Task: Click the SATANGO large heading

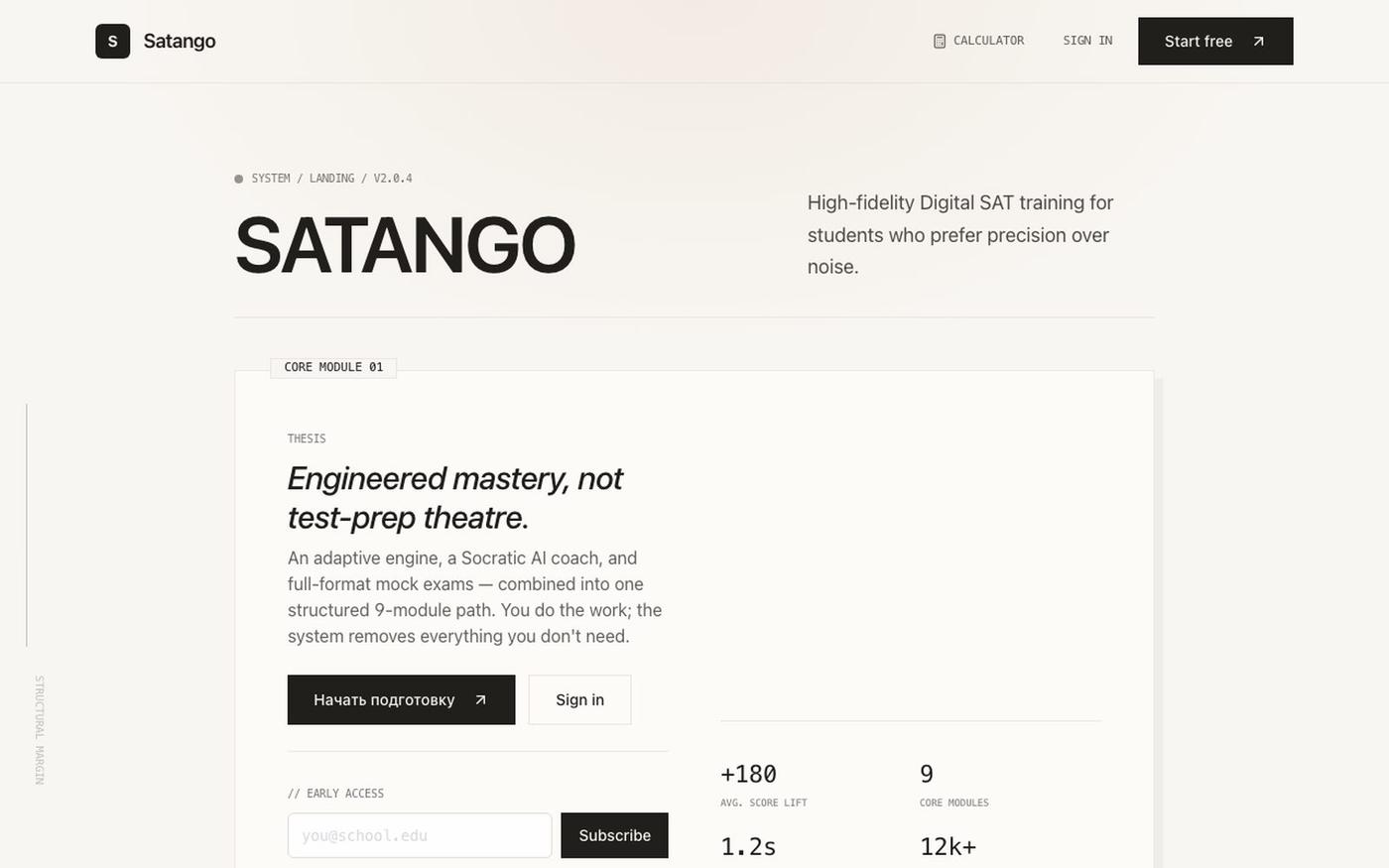Action: pos(405,246)
